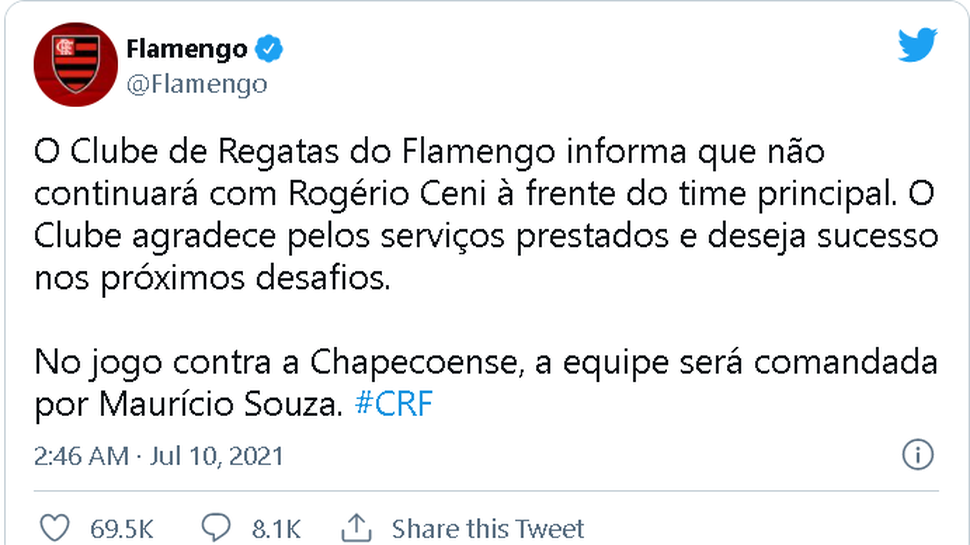Click the 'nos próximos desafios' text line
Image resolution: width=970 pixels, height=545 pixels.
click(212, 278)
